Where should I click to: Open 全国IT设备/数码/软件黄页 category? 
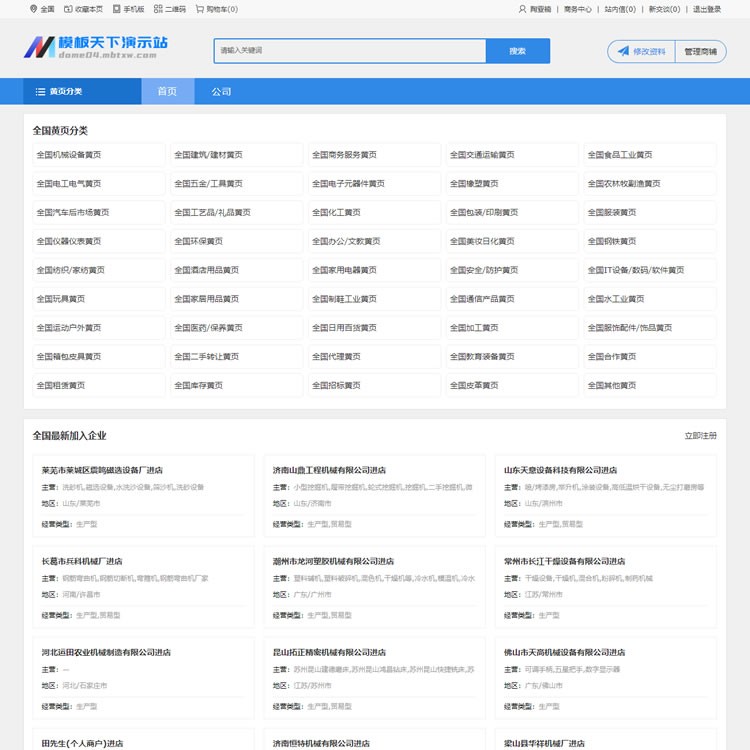tap(650, 270)
